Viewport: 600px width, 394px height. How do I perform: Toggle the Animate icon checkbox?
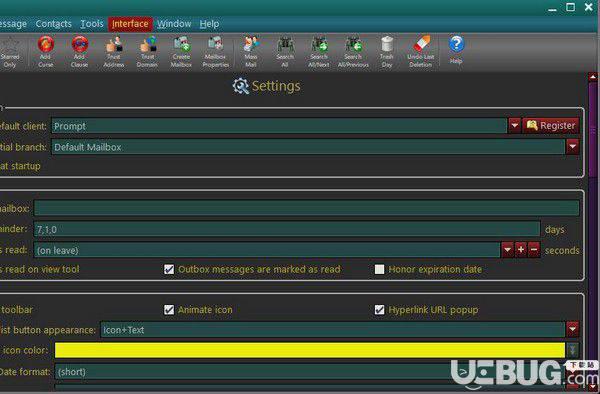click(x=169, y=309)
